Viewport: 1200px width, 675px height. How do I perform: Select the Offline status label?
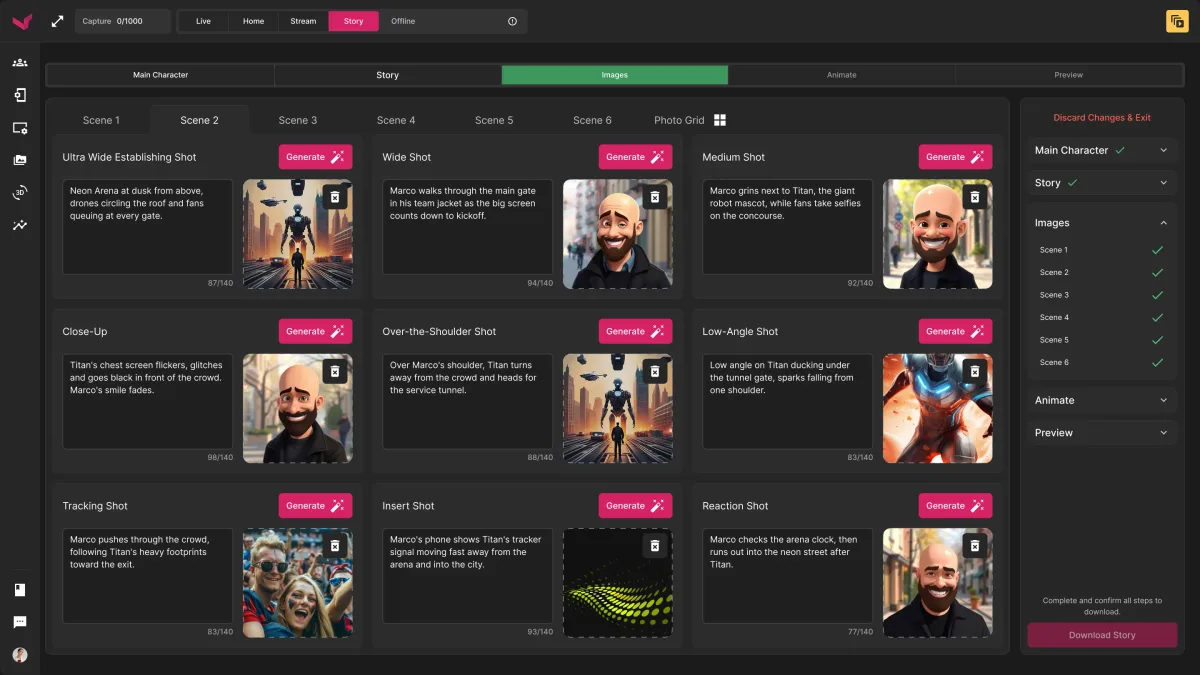[403, 21]
